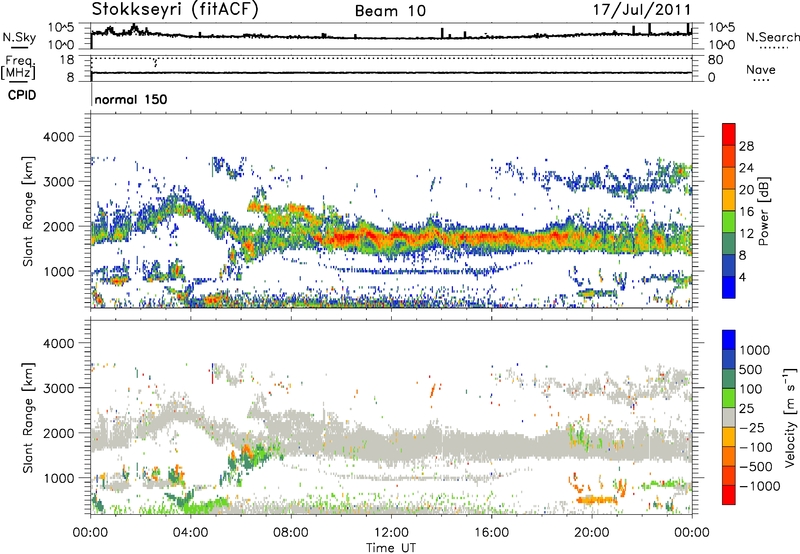Click the '12:00' time axis label
The width and height of the screenshot is (800, 554).
[391, 533]
